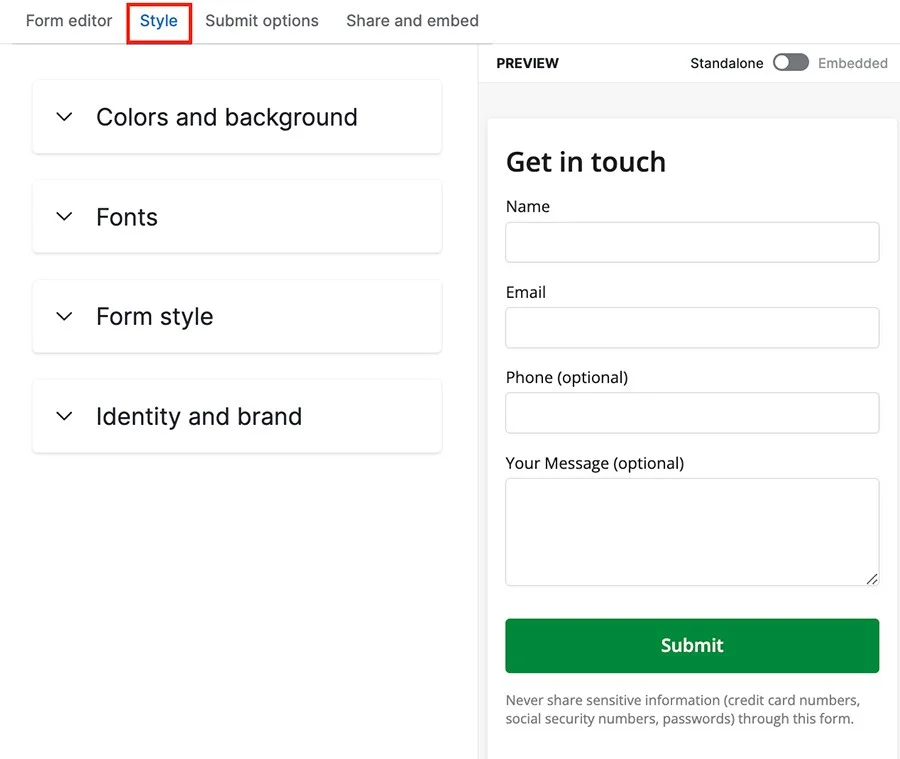Expand the Fonts section chevron
Screen dimensions: 900x759
pos(64,216)
